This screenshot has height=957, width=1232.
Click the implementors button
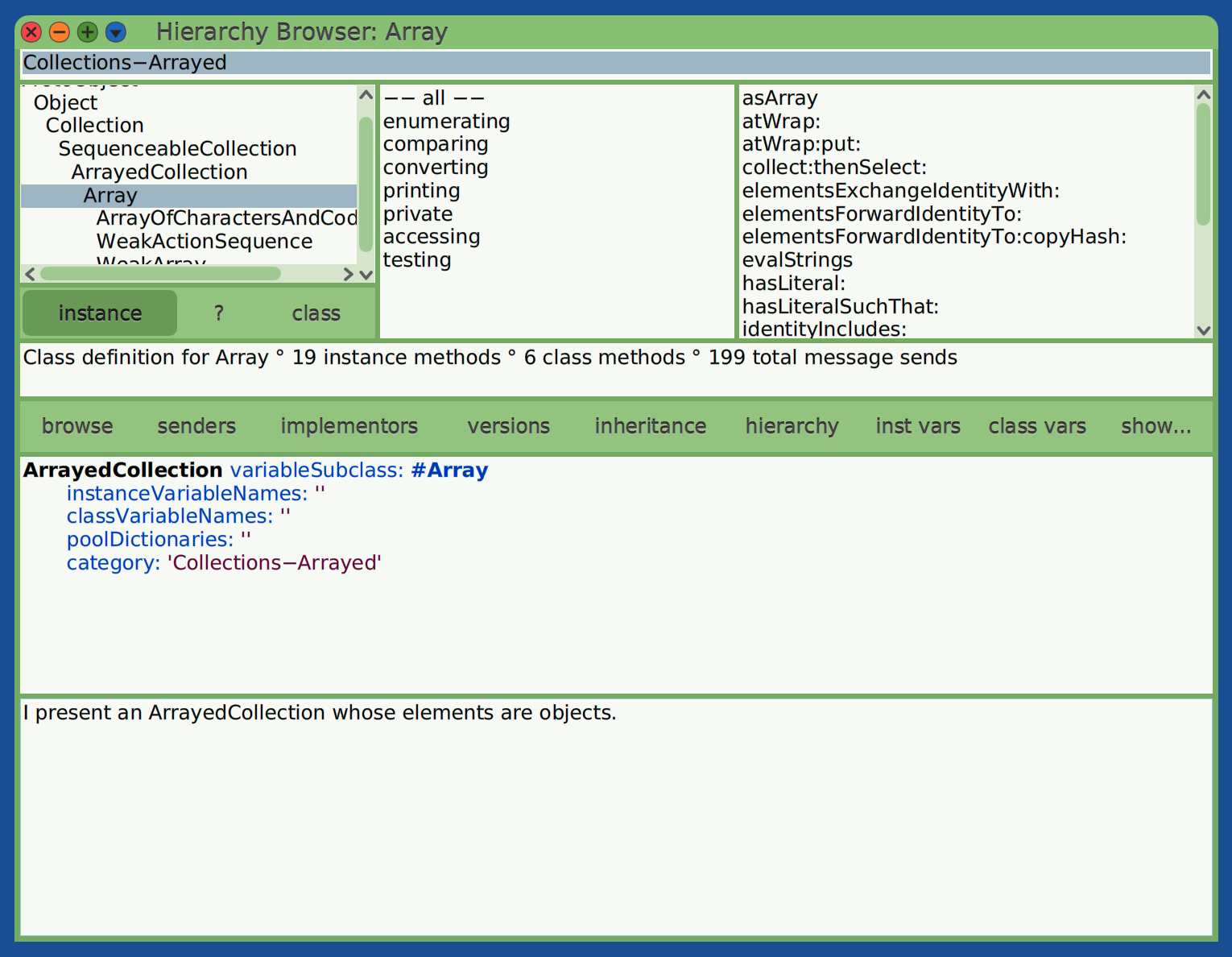tap(349, 426)
